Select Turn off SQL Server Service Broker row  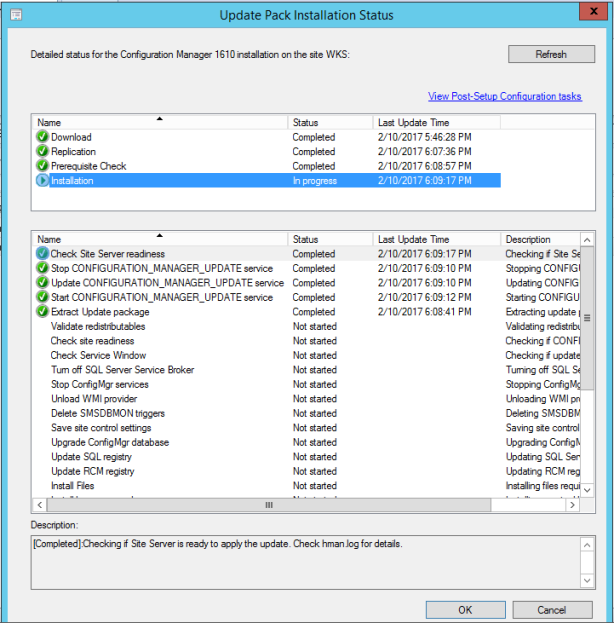(308, 370)
